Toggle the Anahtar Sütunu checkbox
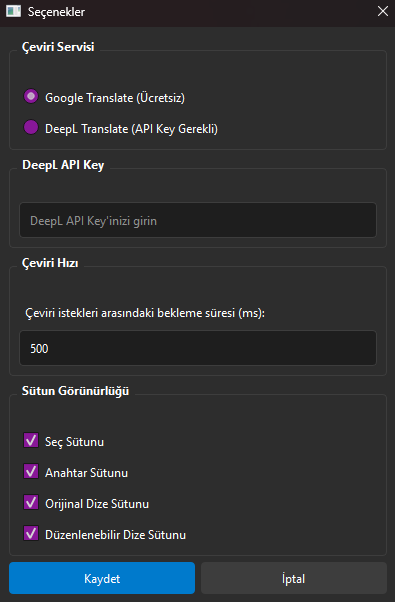The height and width of the screenshot is (602, 395). [x=31, y=471]
